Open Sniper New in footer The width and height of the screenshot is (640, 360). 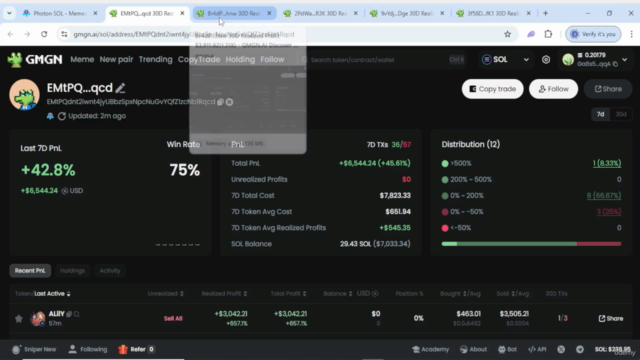click(34, 349)
